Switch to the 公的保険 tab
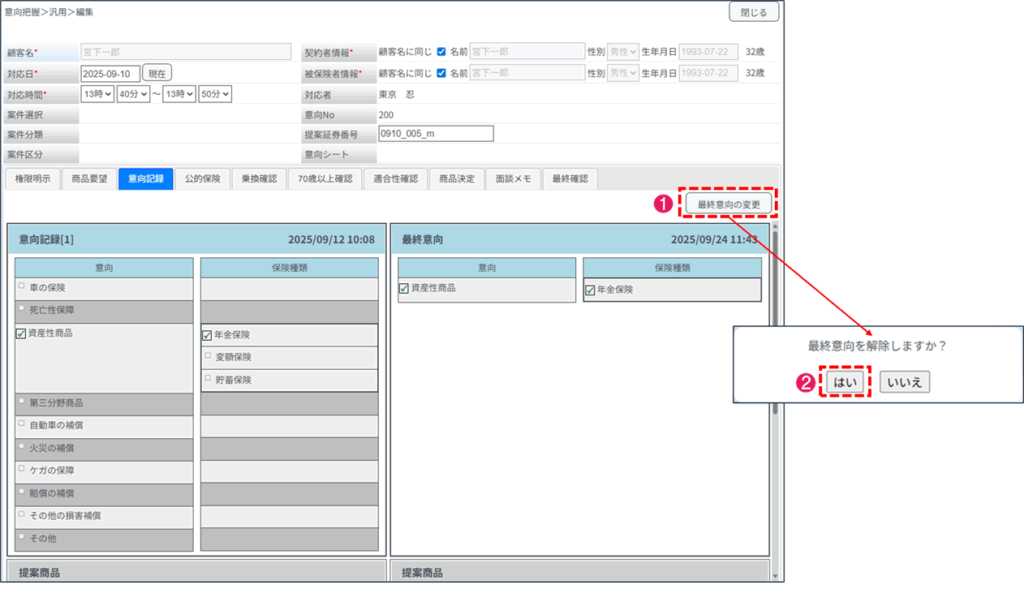 tap(203, 179)
